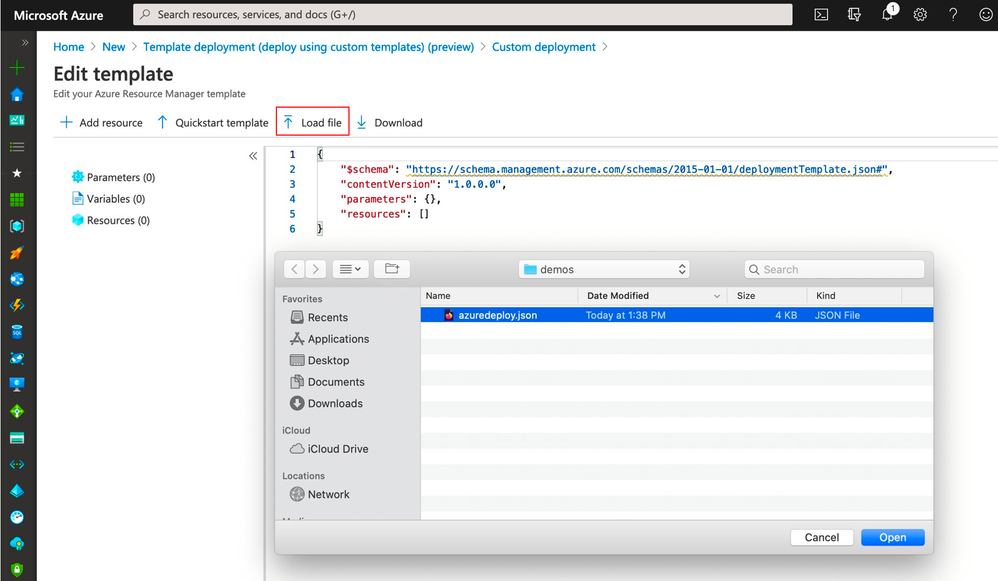Click the file dialog Search field
Viewport: 998px width, 581px height.
point(834,269)
